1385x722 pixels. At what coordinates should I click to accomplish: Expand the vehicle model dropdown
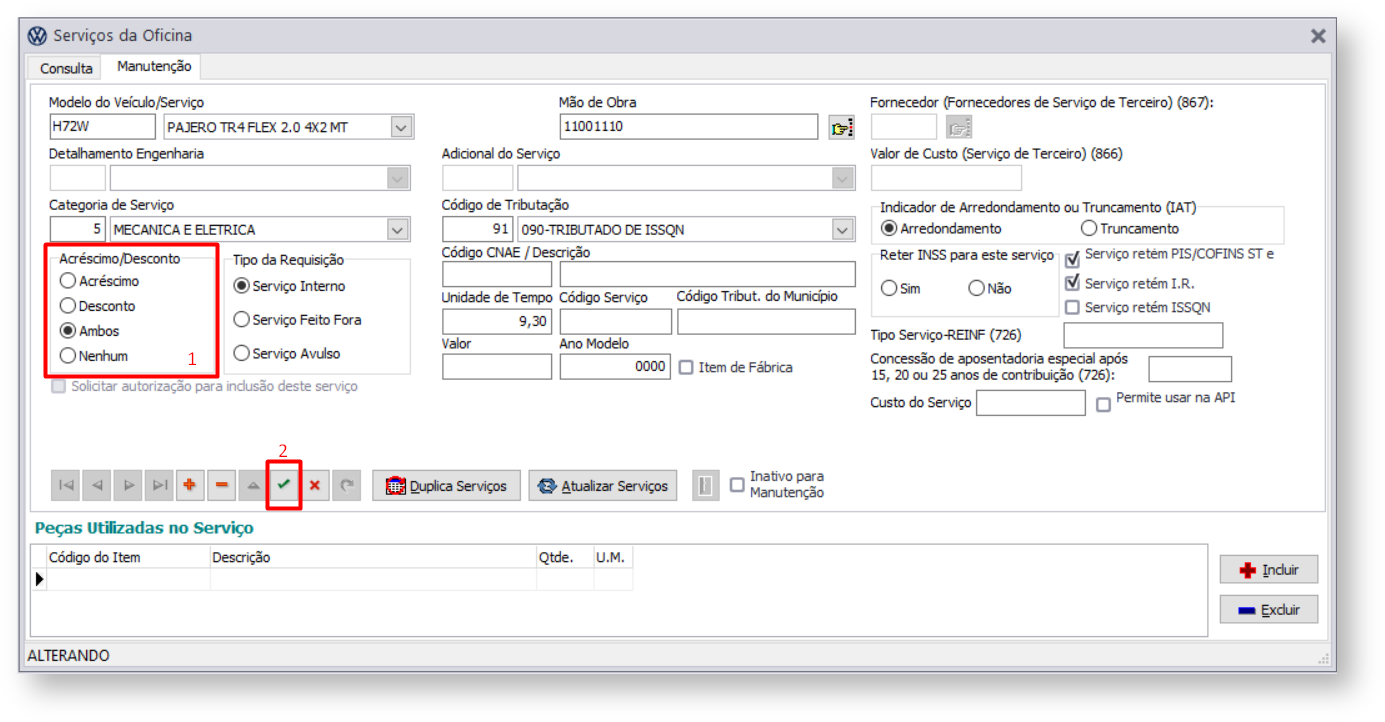pos(401,127)
